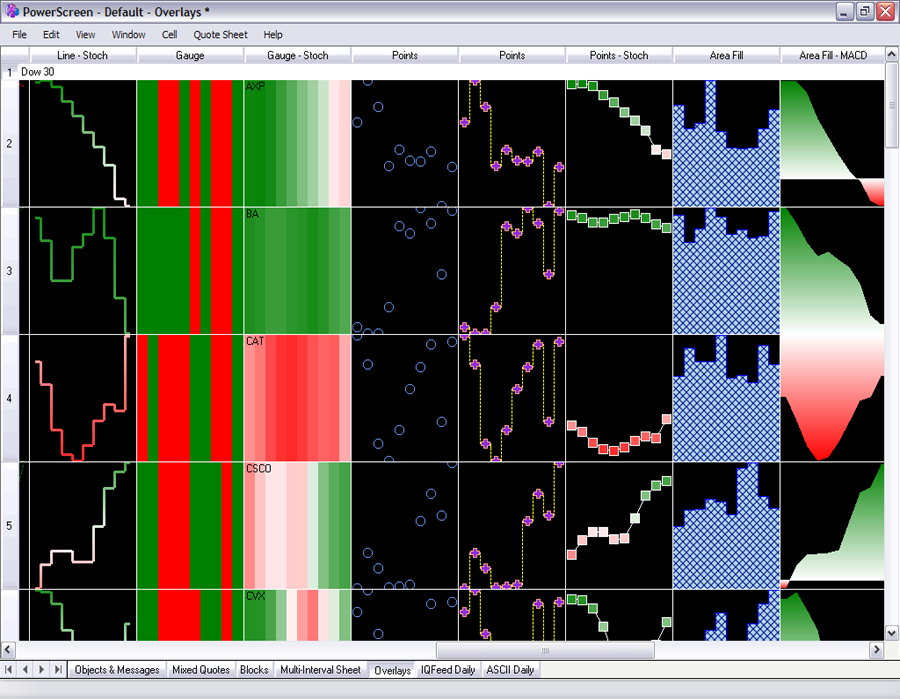Screen dimensions: 900x699
Task: Switch to the IQFeed Daily tab
Action: coord(447,670)
